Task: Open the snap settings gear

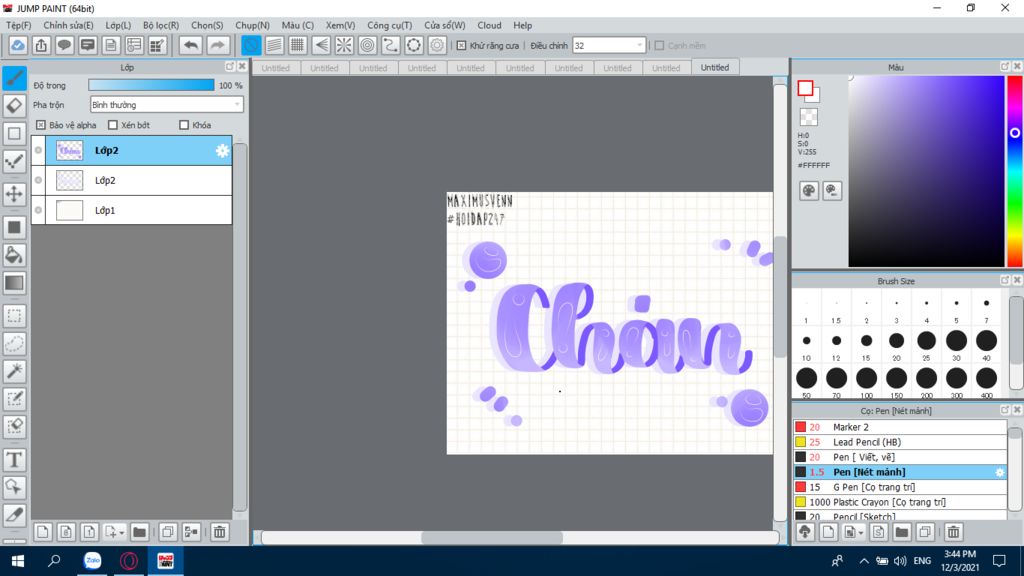Action: click(437, 45)
